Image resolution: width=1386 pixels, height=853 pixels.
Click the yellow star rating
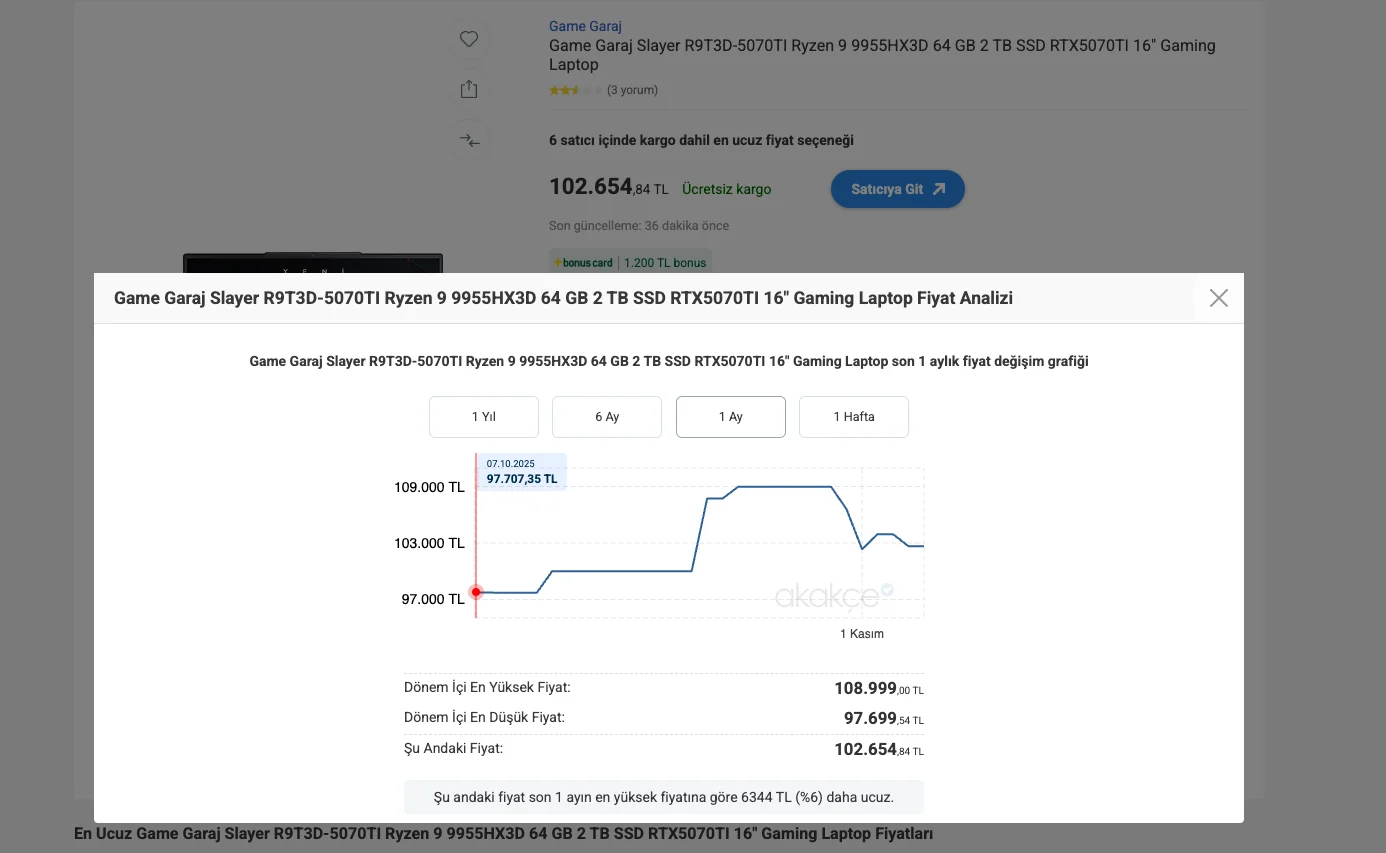click(x=575, y=91)
